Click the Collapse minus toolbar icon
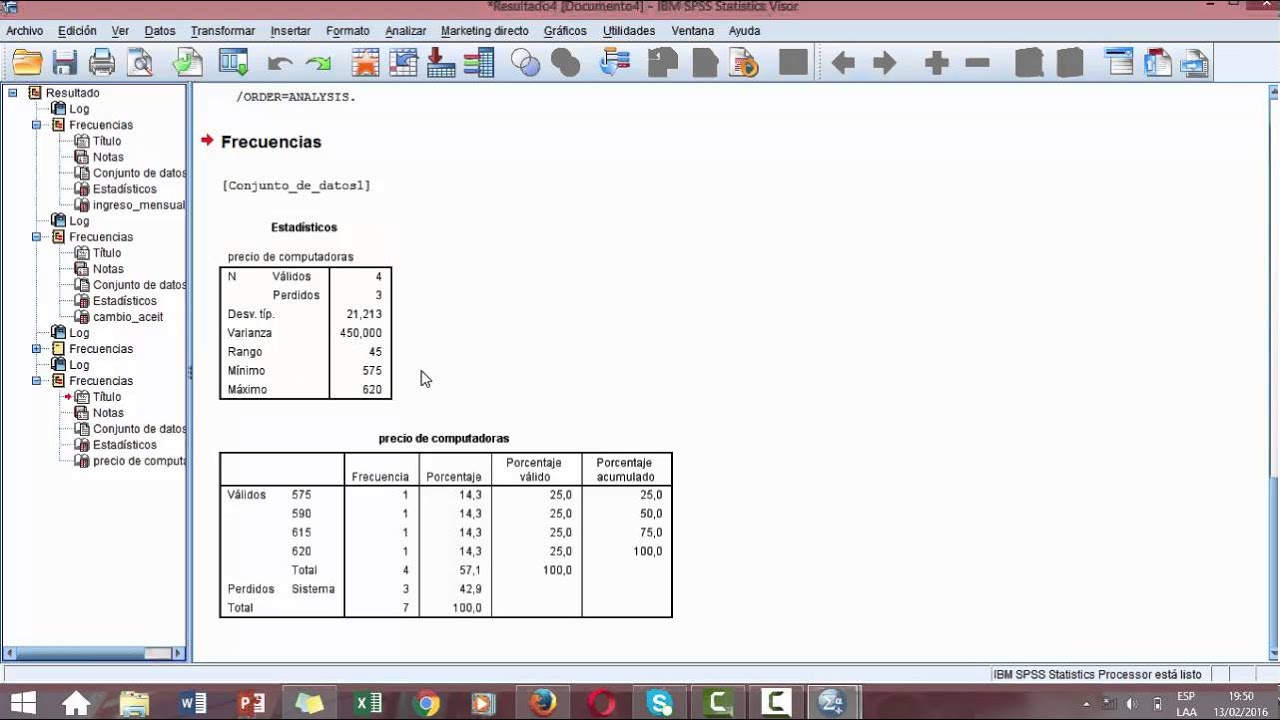 (x=978, y=64)
